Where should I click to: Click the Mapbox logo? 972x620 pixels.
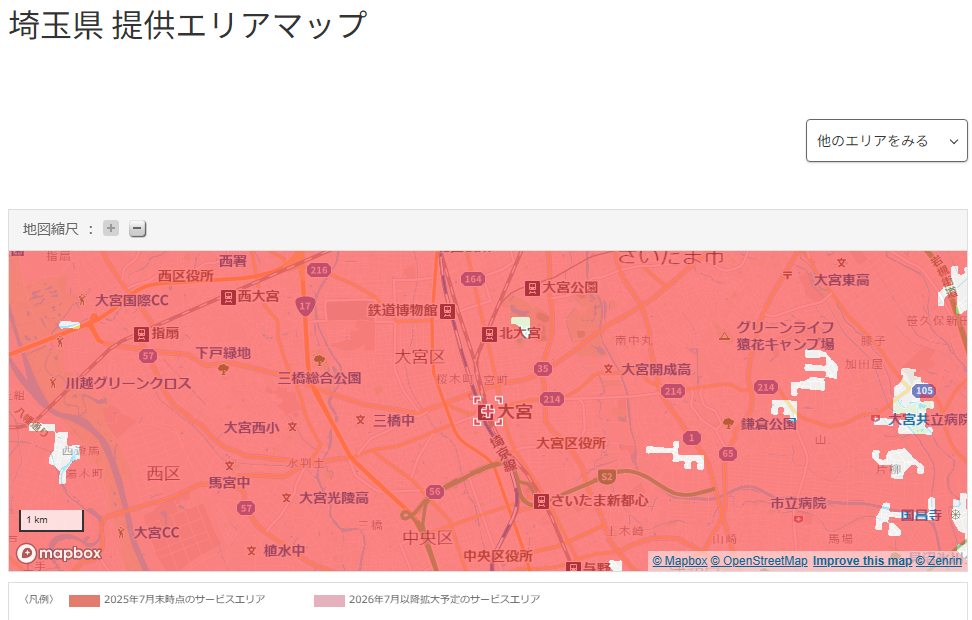point(59,553)
